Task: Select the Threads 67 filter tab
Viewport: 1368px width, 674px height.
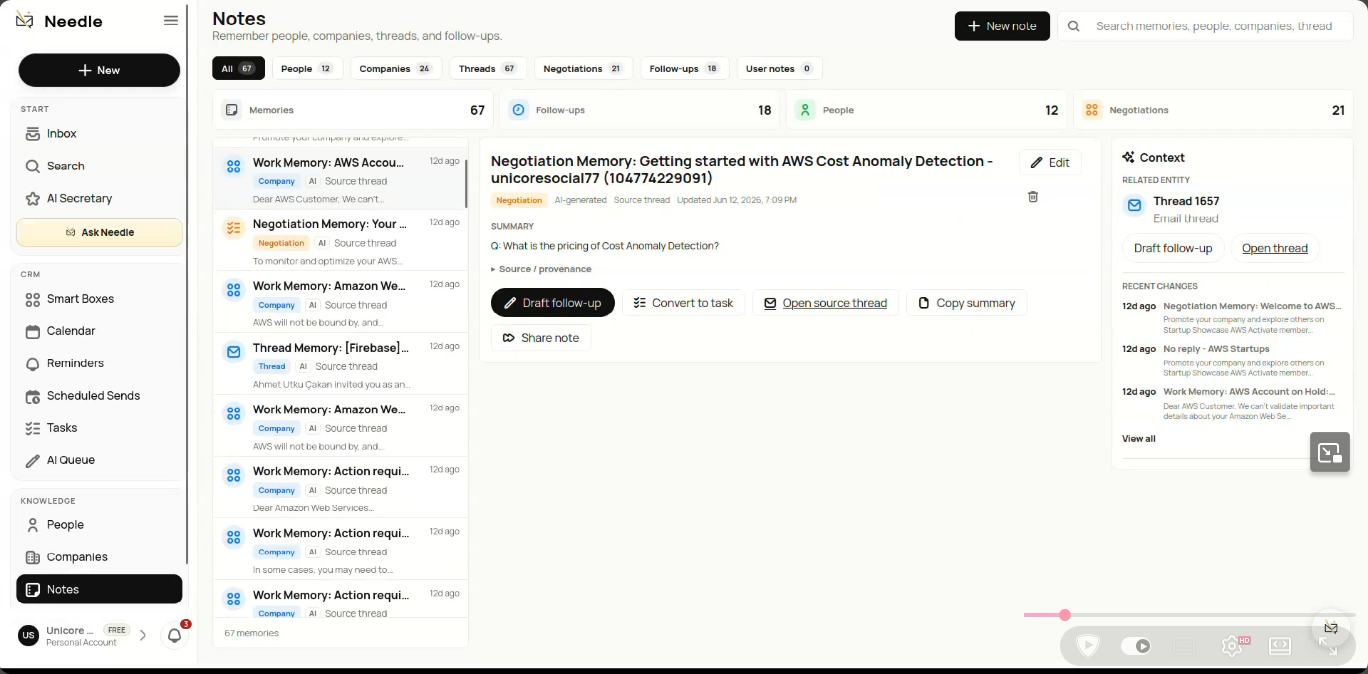Action: 488,69
